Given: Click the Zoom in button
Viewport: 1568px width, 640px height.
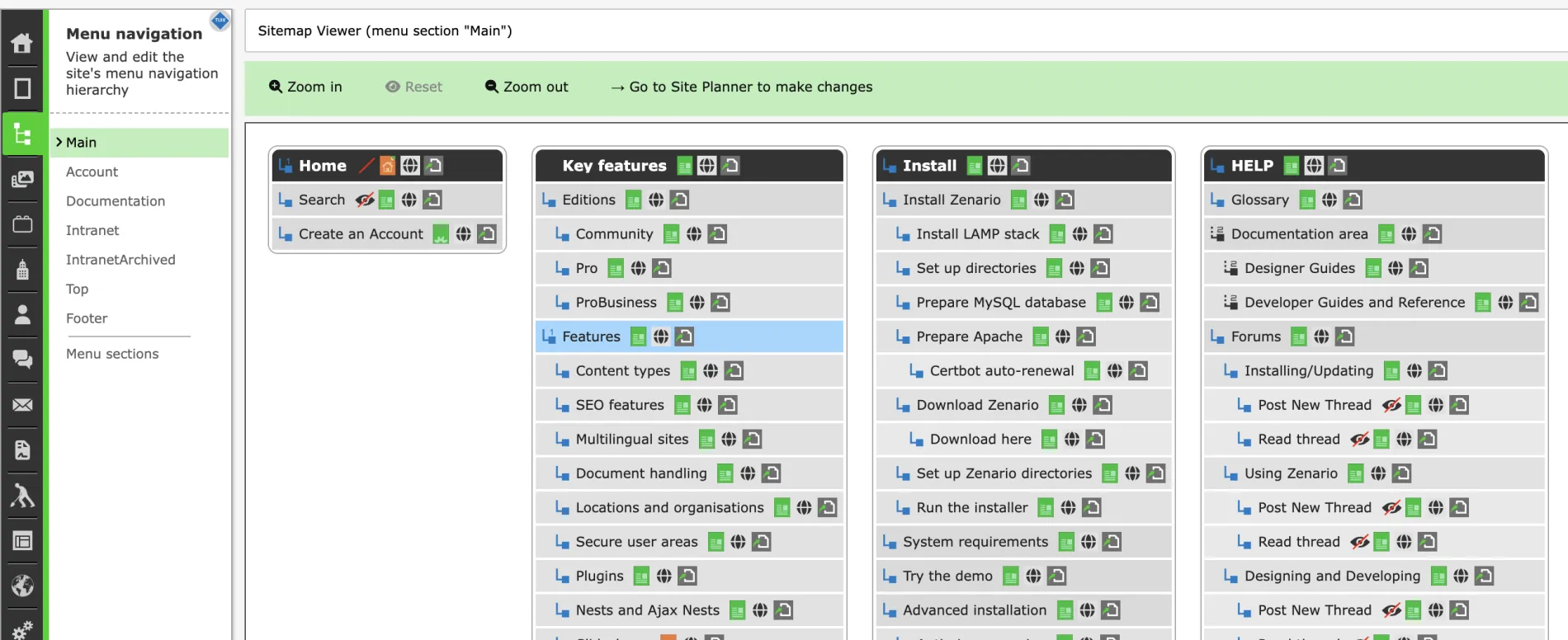Looking at the screenshot, I should click(305, 87).
